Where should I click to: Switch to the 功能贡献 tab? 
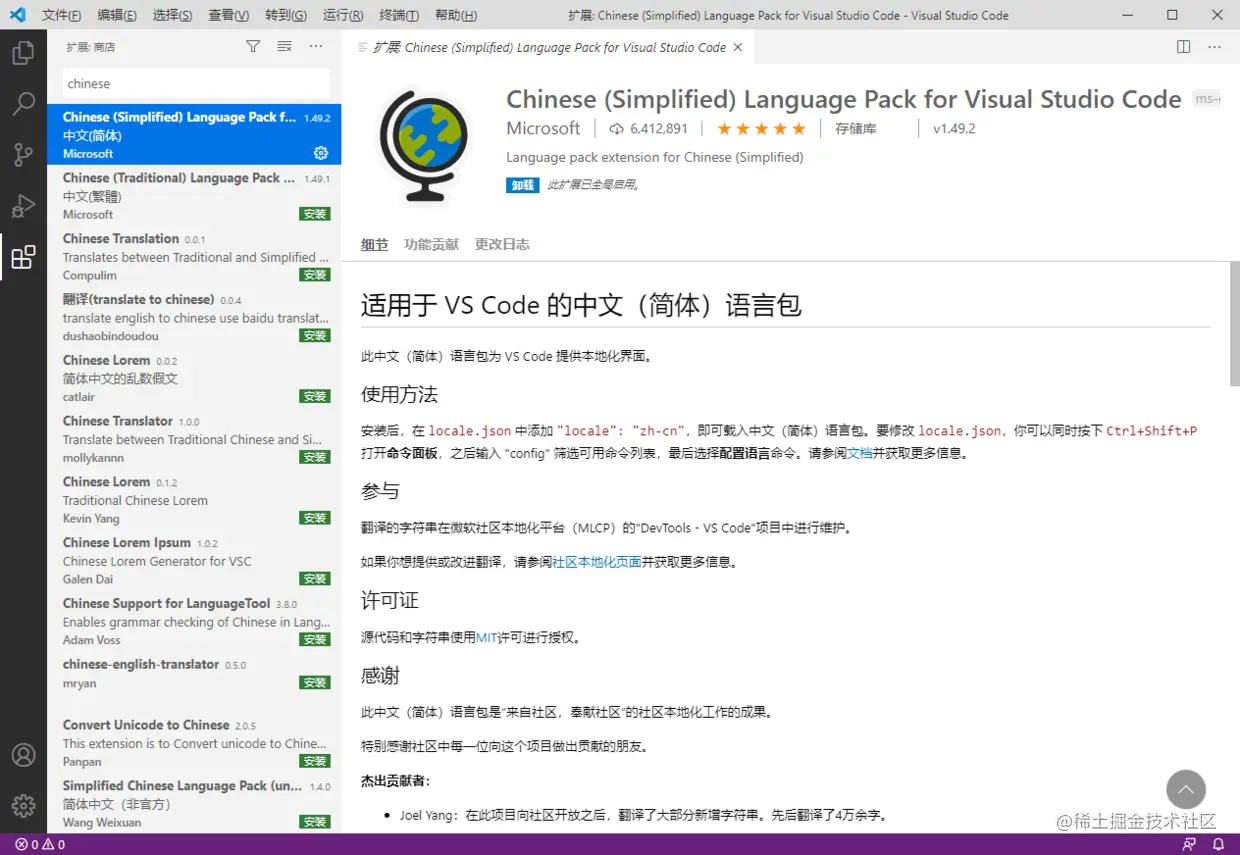pyautogui.click(x=431, y=245)
